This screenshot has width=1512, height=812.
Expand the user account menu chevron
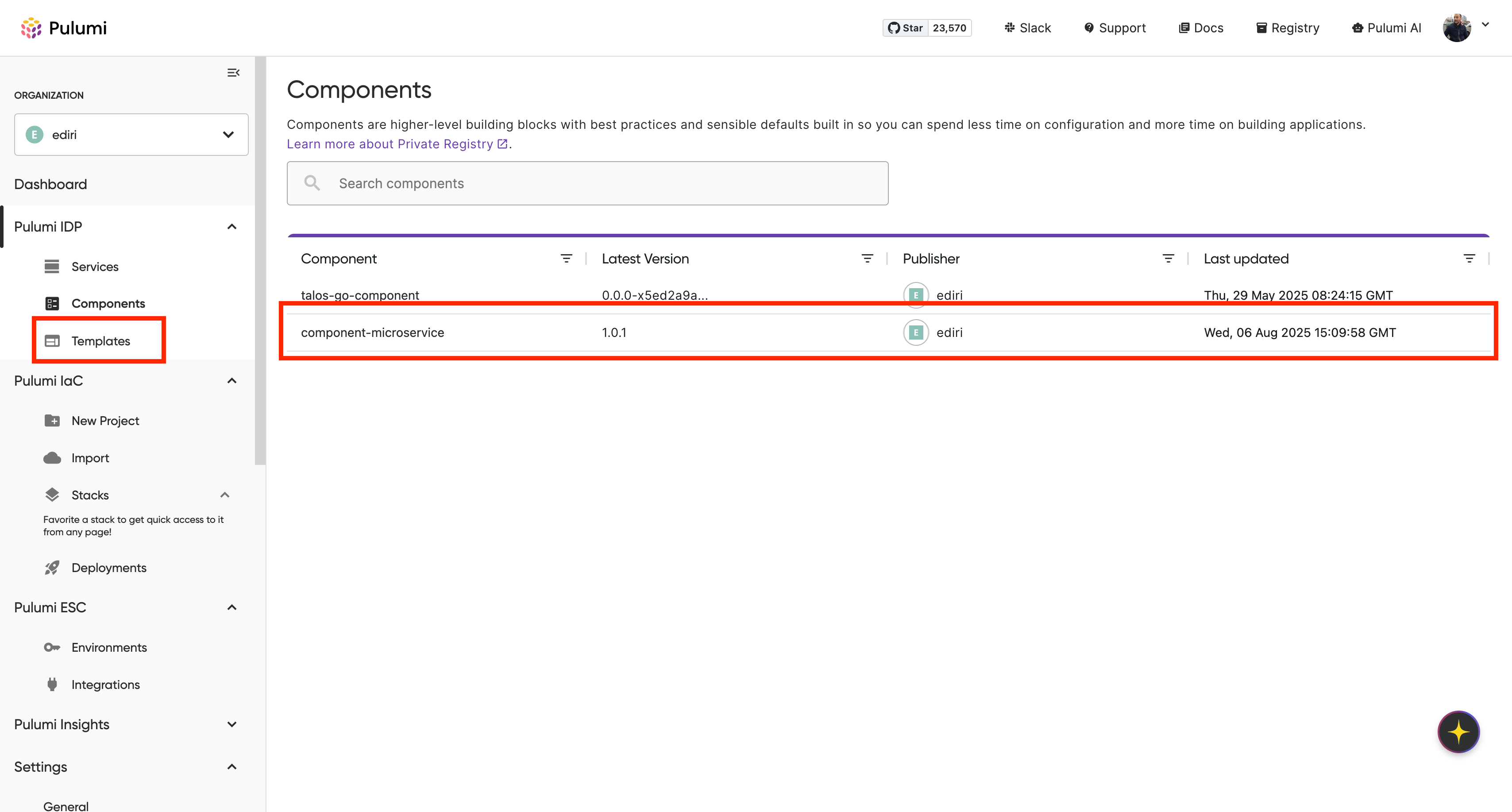pos(1485,25)
